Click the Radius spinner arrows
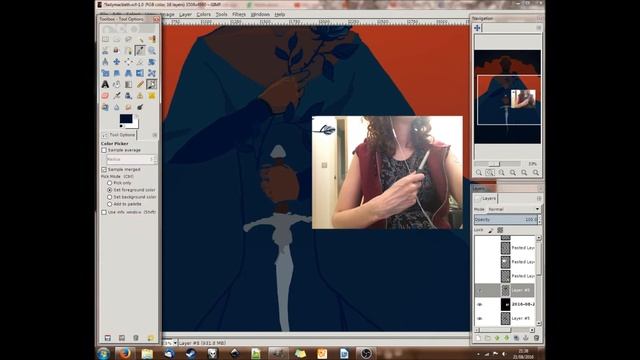Viewport: 640px width, 360px height. pos(155,160)
